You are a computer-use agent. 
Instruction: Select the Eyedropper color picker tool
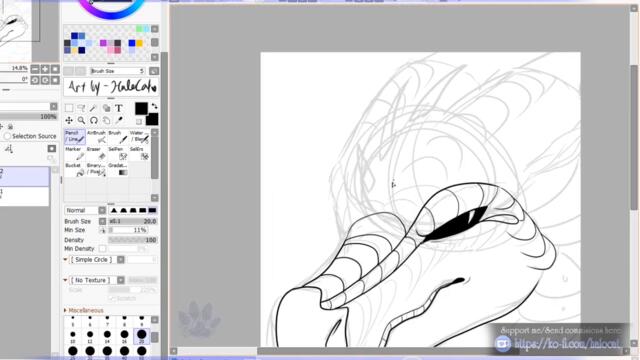[x=119, y=120]
